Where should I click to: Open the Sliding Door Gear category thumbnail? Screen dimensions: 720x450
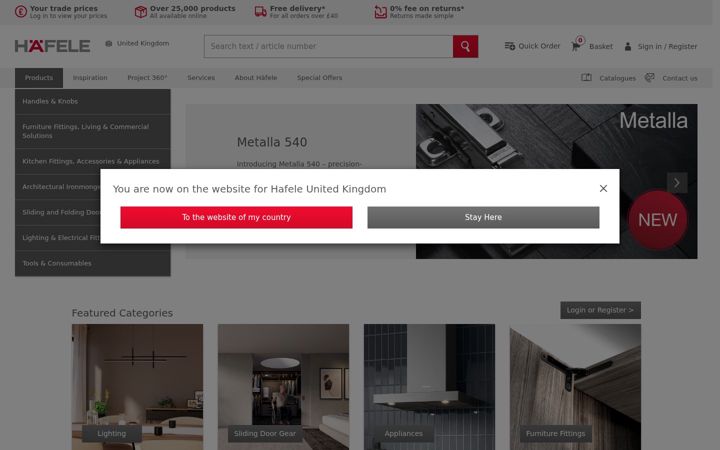(x=283, y=387)
